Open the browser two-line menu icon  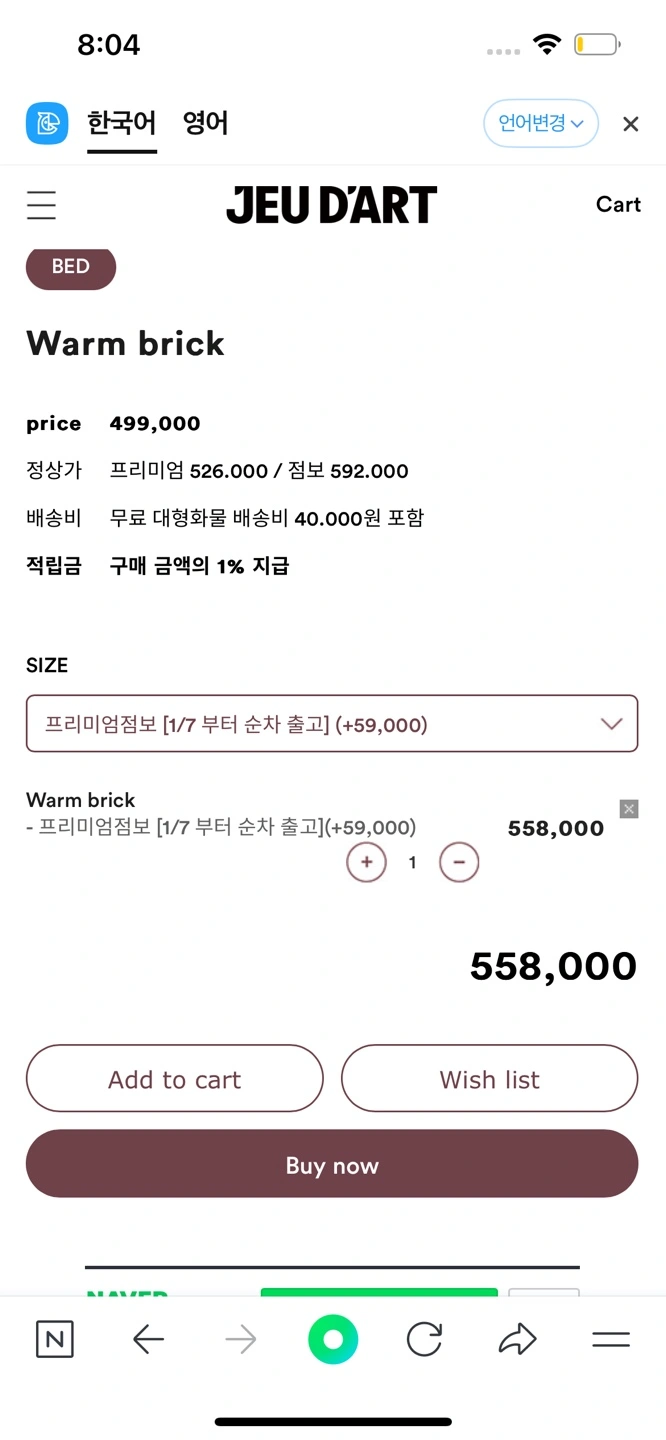click(610, 1339)
